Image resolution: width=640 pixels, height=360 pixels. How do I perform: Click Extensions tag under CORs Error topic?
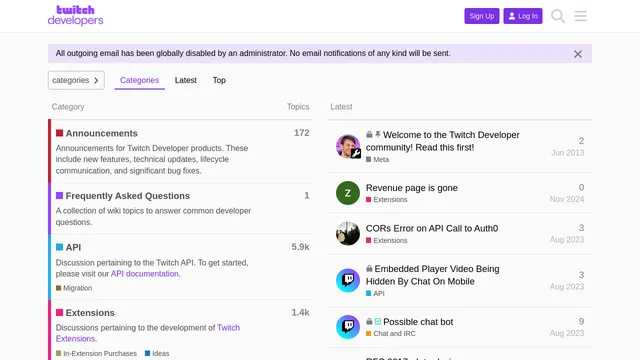(387, 240)
